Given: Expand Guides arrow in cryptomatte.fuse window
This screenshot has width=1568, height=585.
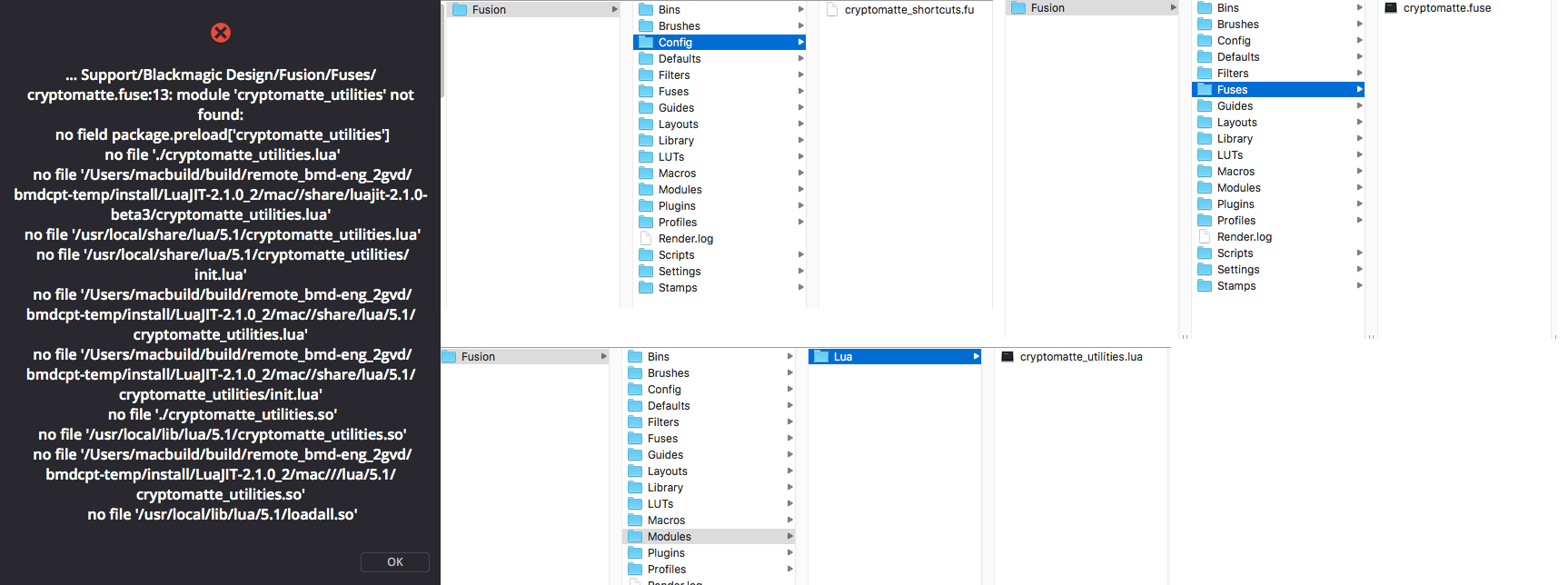Looking at the screenshot, I should [x=1359, y=106].
